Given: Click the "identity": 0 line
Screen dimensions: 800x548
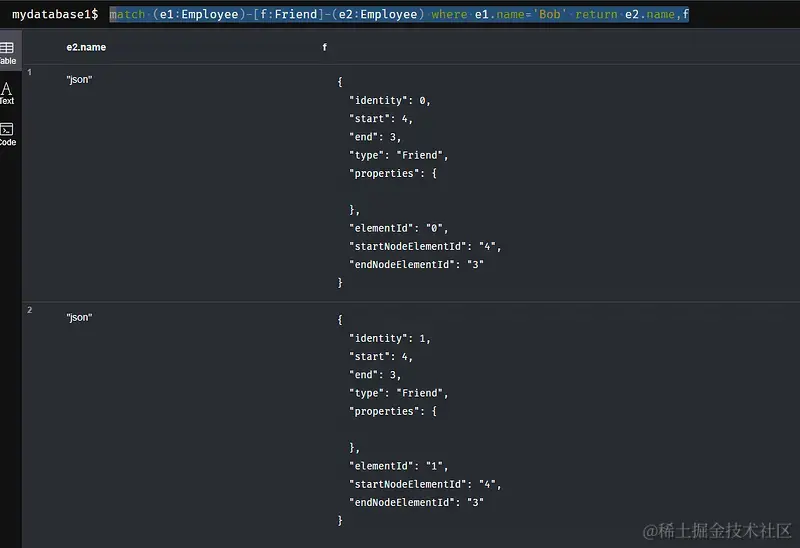Looking at the screenshot, I should (390, 101).
